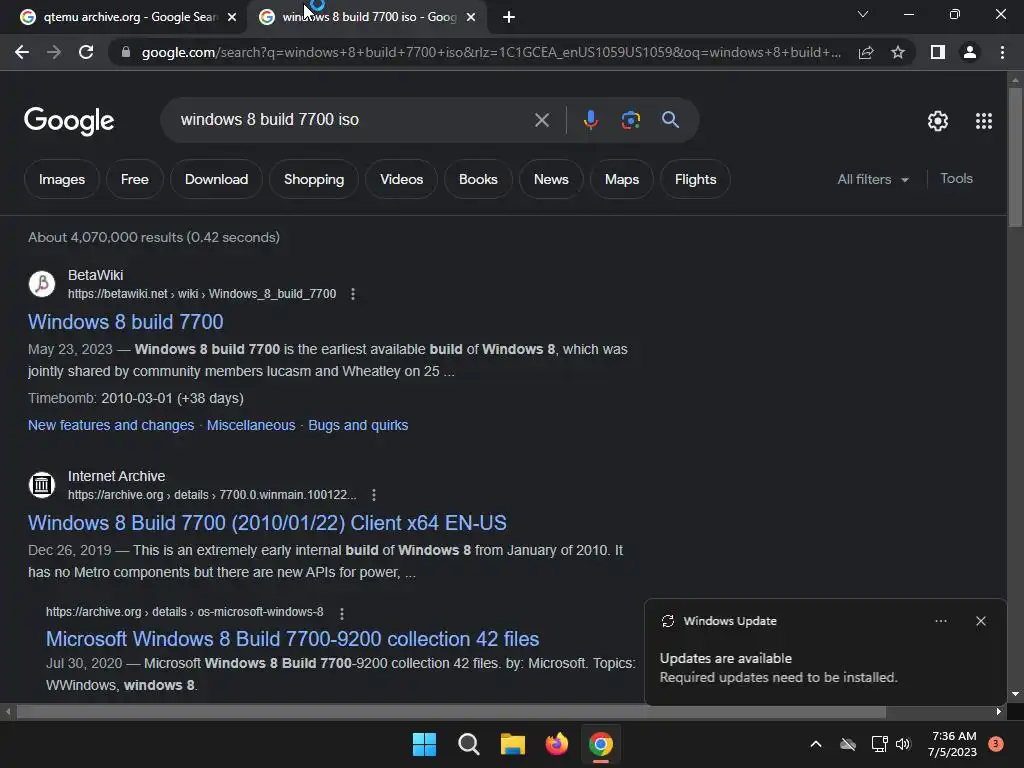
Task: Click the vertical scrollbar thumb
Action: coord(1015,157)
